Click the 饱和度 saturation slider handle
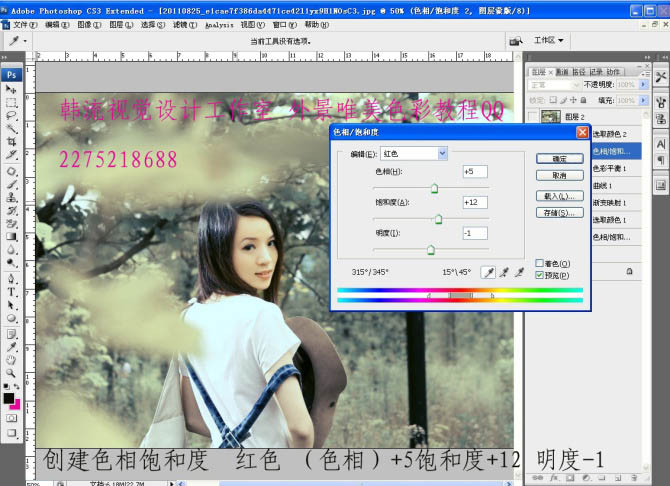Image resolution: width=670 pixels, height=486 pixels. [438, 218]
